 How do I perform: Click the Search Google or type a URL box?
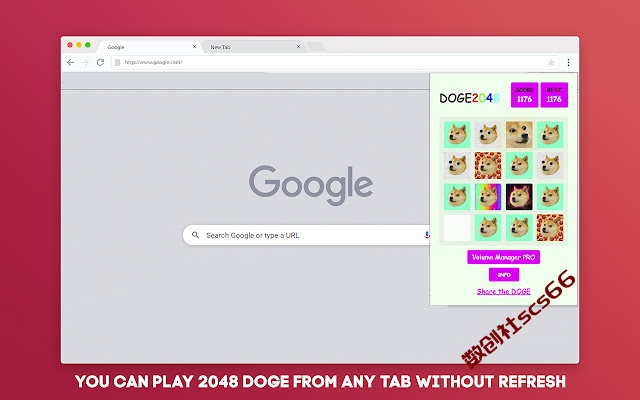[306, 235]
